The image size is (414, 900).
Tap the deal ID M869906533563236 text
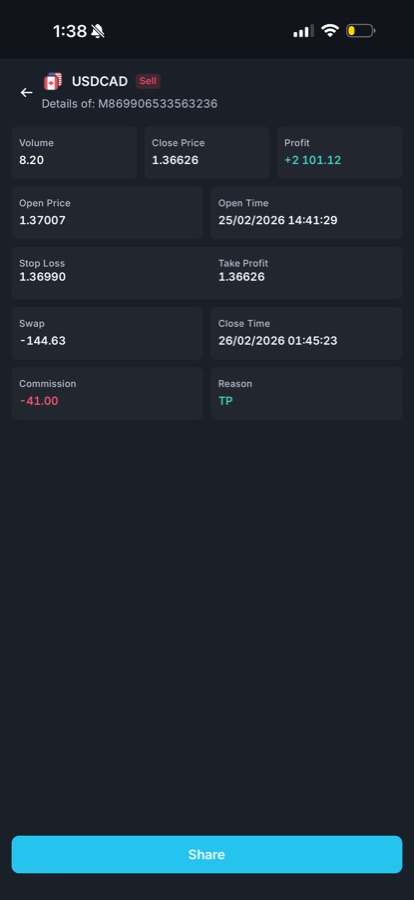click(x=158, y=104)
